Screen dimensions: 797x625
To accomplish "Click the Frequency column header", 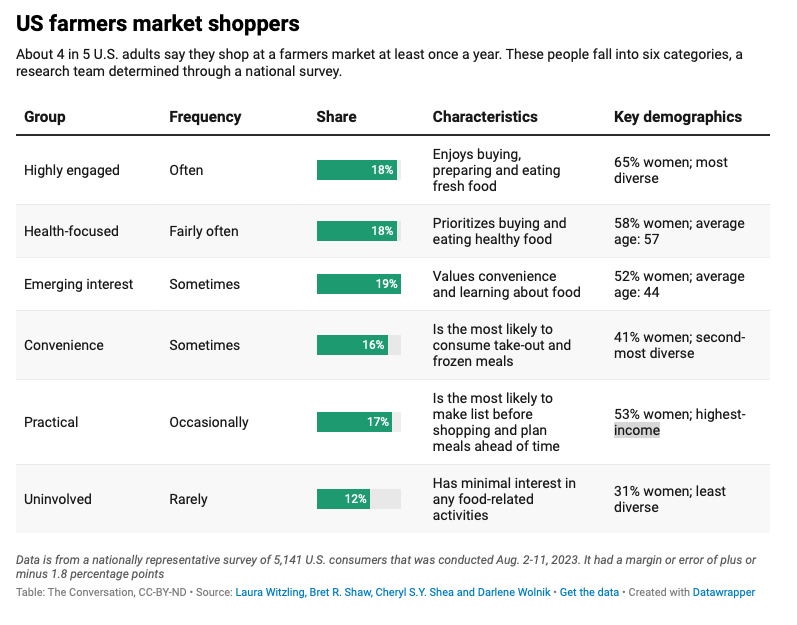I will 205,117.
